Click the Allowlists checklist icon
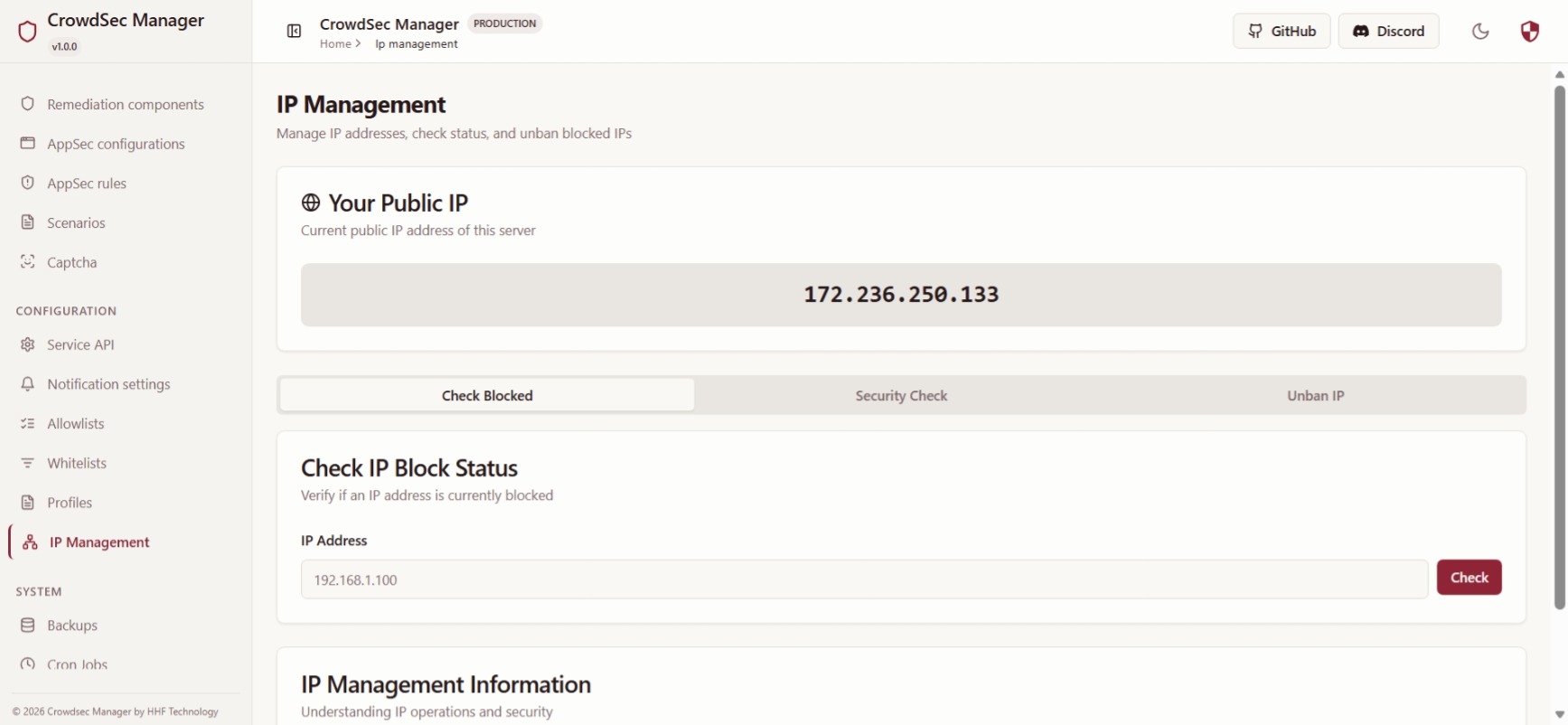This screenshot has width=1568, height=725. click(28, 423)
